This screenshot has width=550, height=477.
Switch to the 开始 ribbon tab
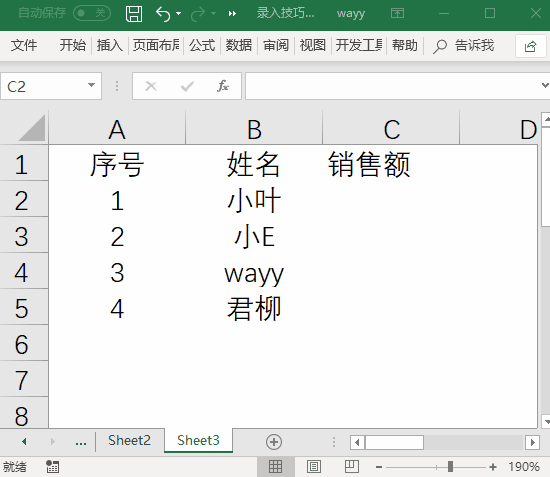tap(73, 45)
